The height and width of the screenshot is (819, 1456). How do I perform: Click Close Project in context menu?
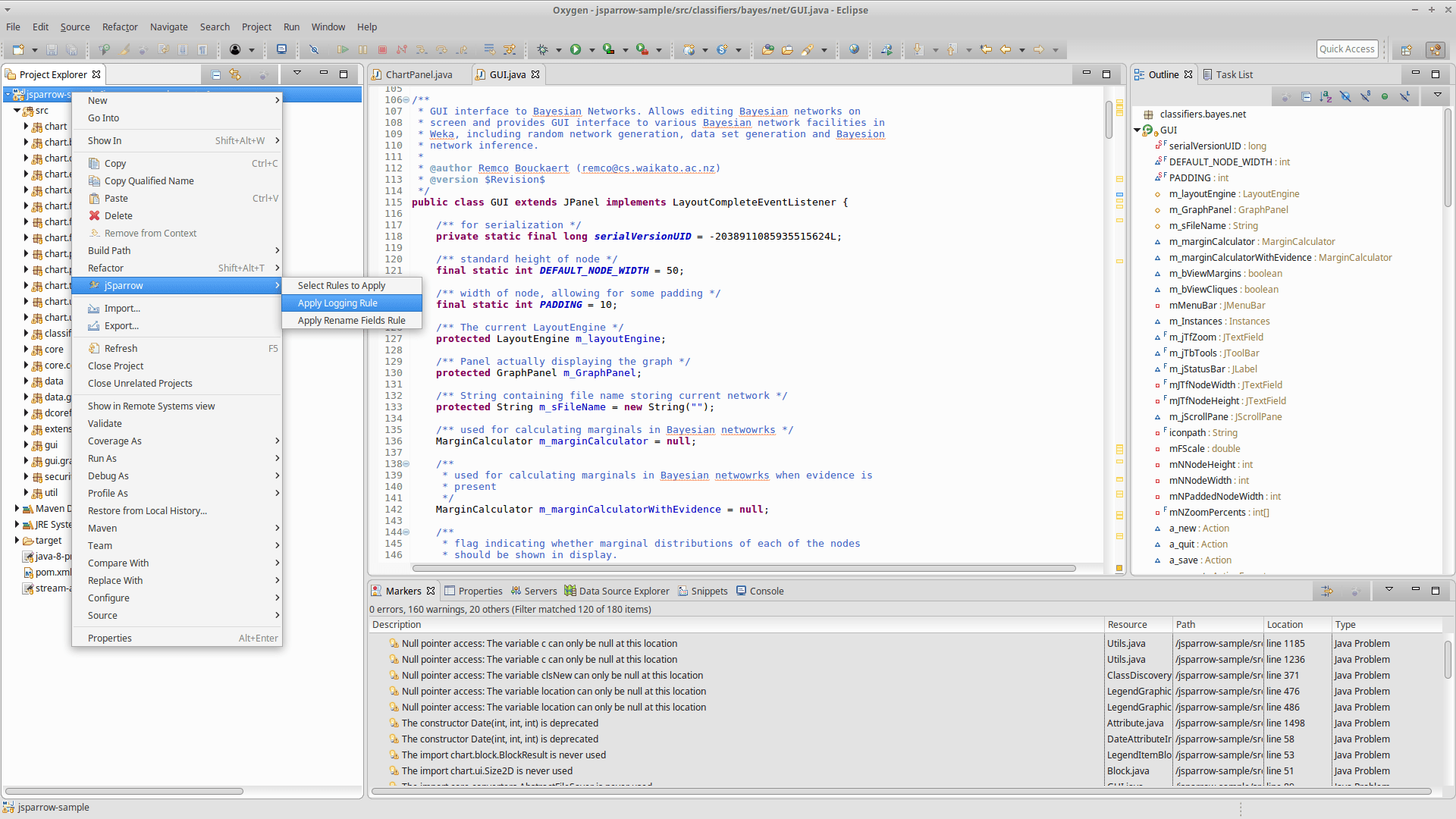pos(115,366)
